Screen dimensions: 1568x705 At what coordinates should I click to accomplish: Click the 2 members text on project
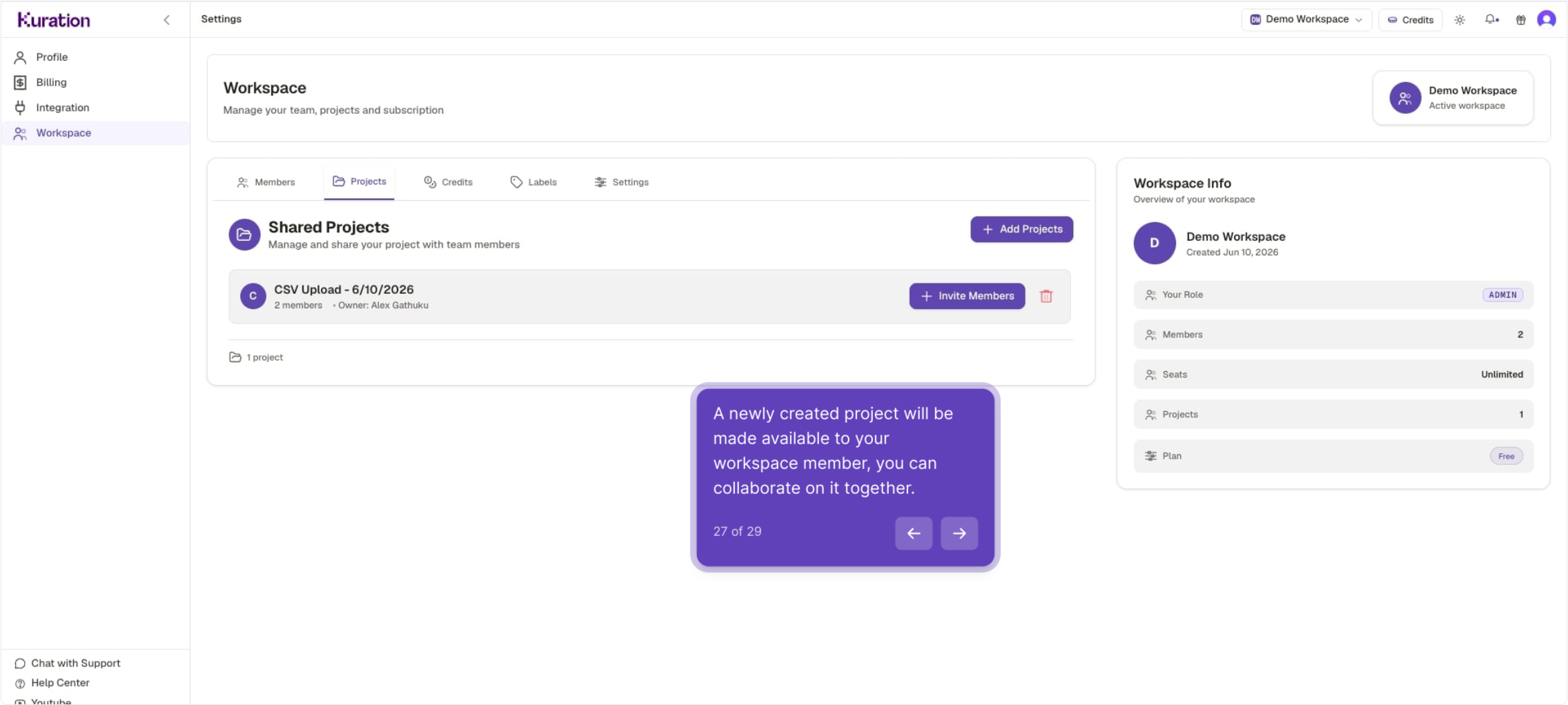click(x=298, y=306)
